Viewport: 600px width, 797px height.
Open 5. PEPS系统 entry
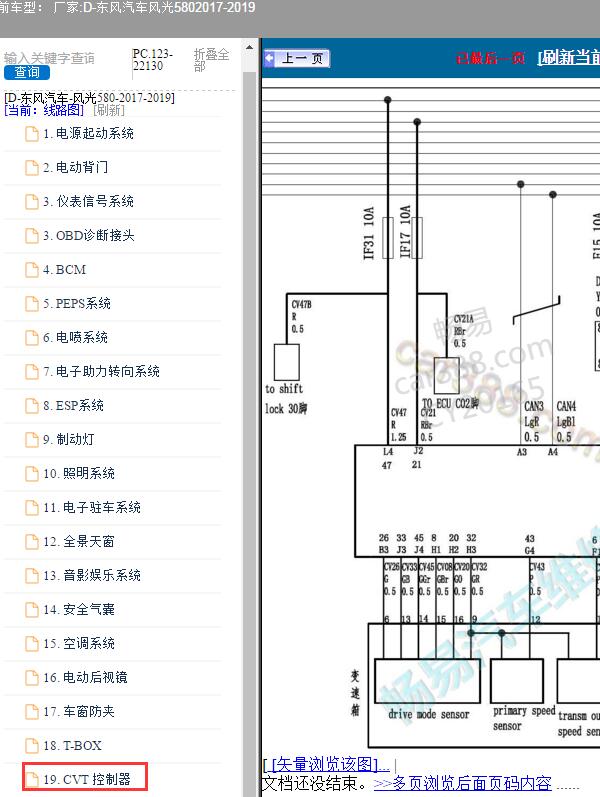pyautogui.click(x=77, y=303)
